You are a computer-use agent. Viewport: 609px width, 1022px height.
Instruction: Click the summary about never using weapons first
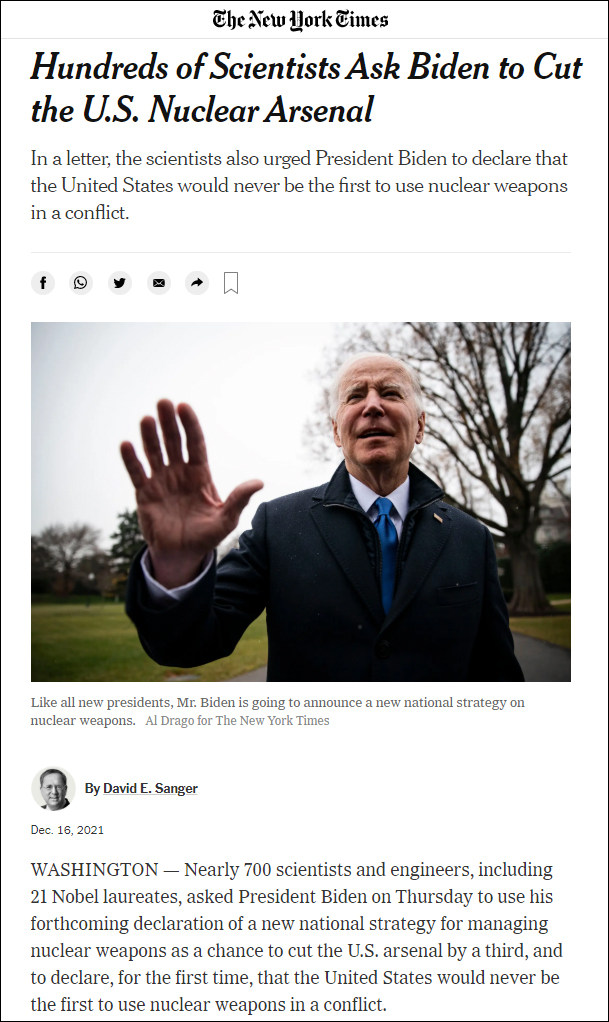299,186
